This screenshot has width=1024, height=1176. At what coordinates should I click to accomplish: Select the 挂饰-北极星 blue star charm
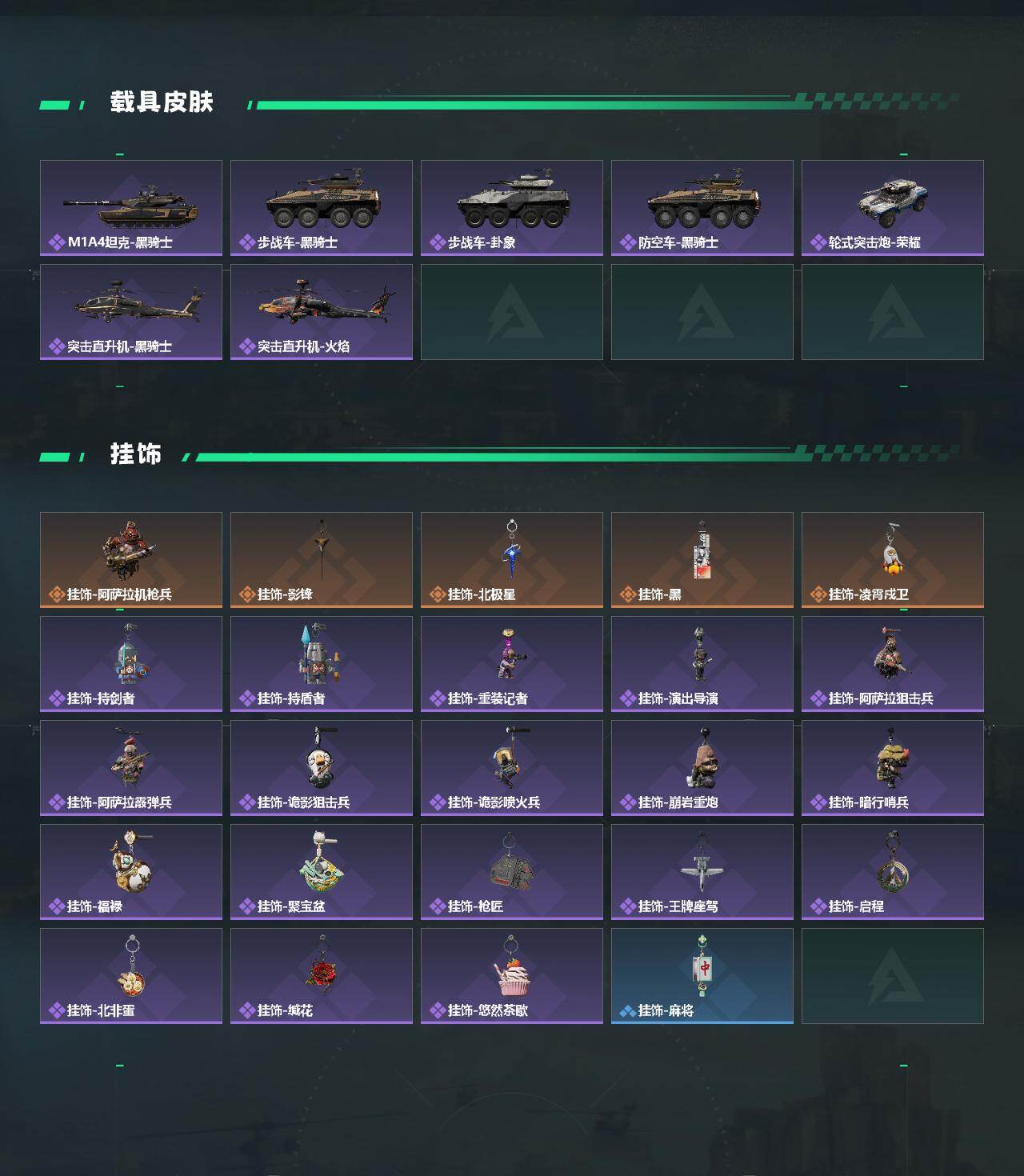[x=512, y=560]
